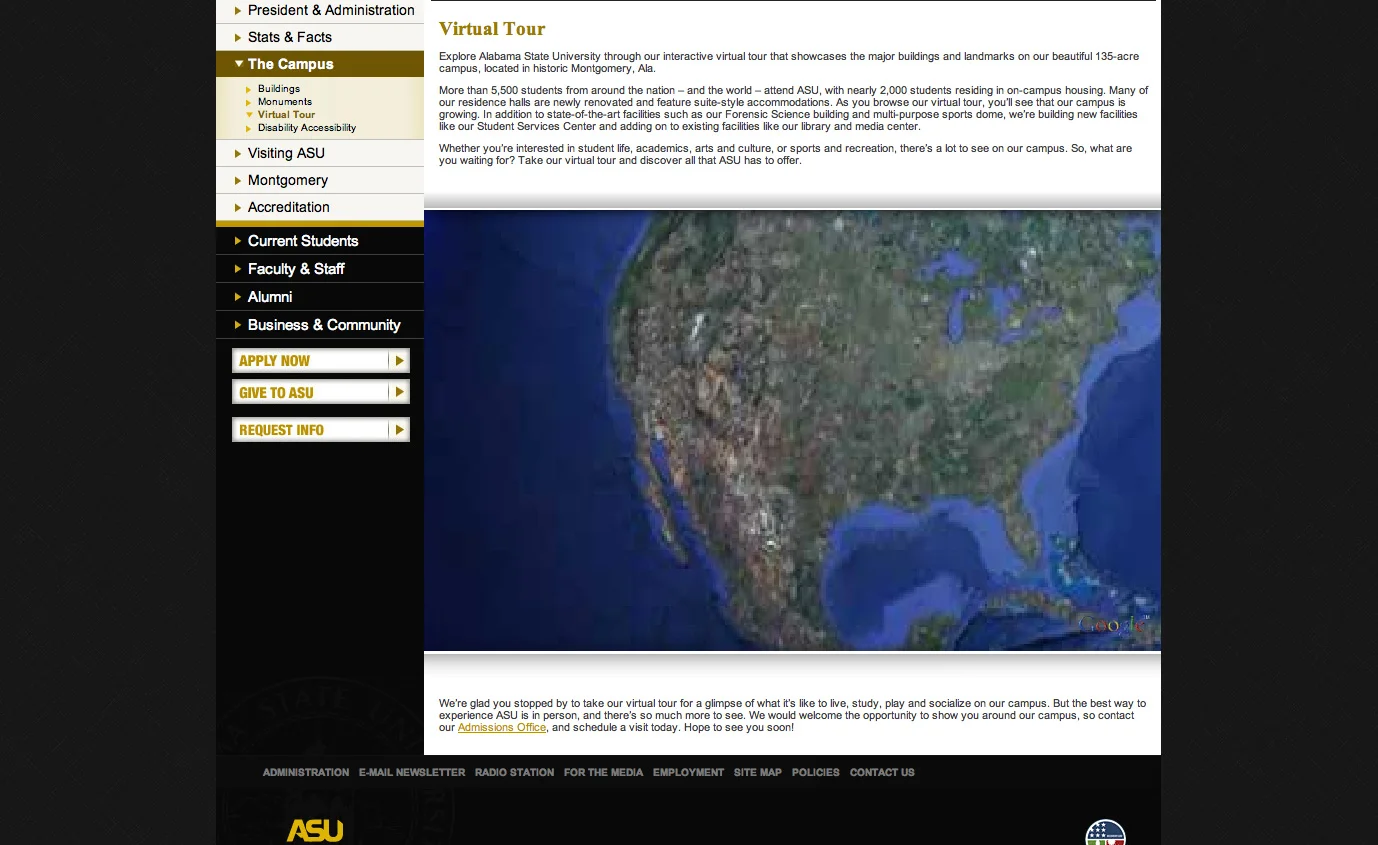Screen dimensions: 1378x845
Task: Expand the Visiting ASU arrow
Action: (238, 154)
